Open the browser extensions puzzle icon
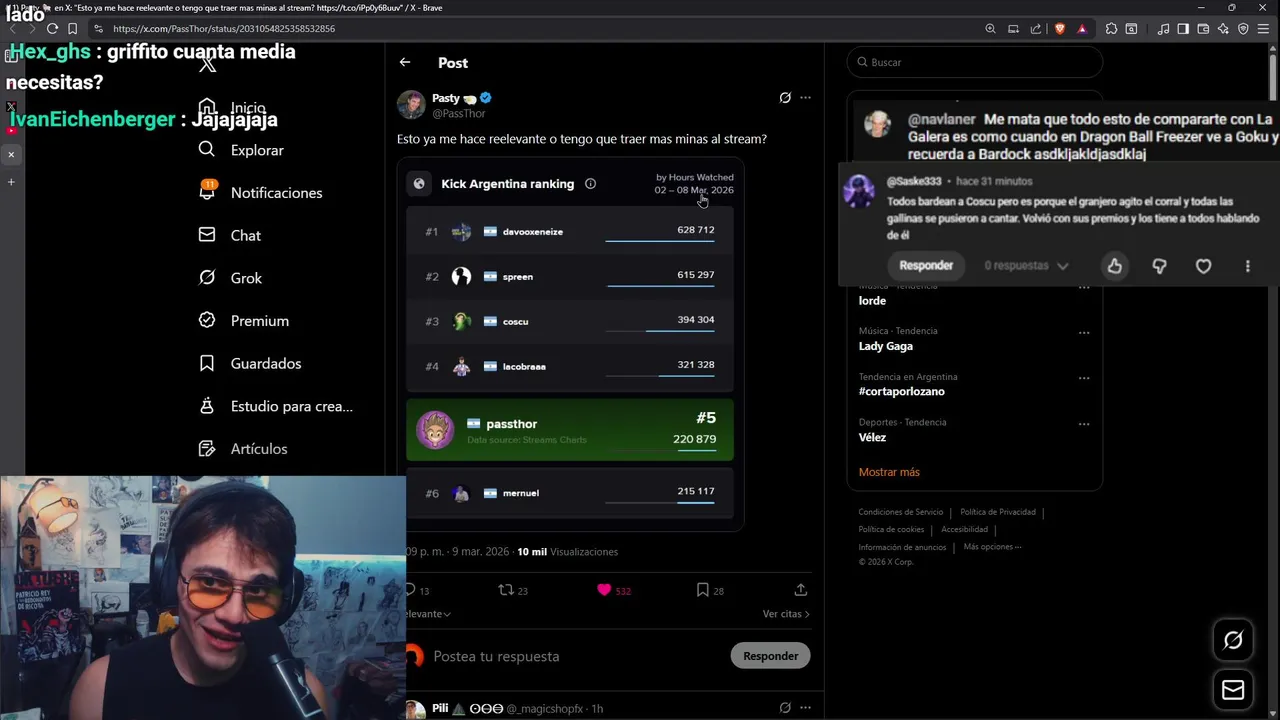The image size is (1280, 720). click(x=1111, y=29)
